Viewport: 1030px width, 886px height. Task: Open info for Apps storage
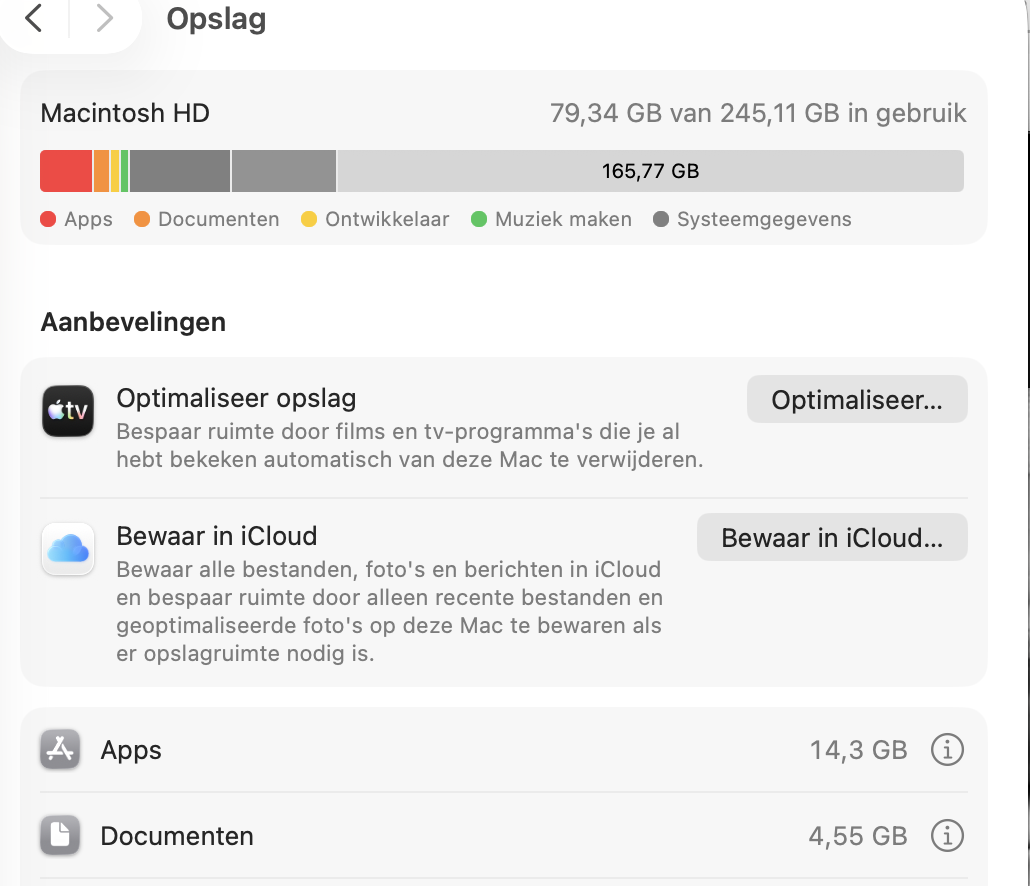click(946, 750)
